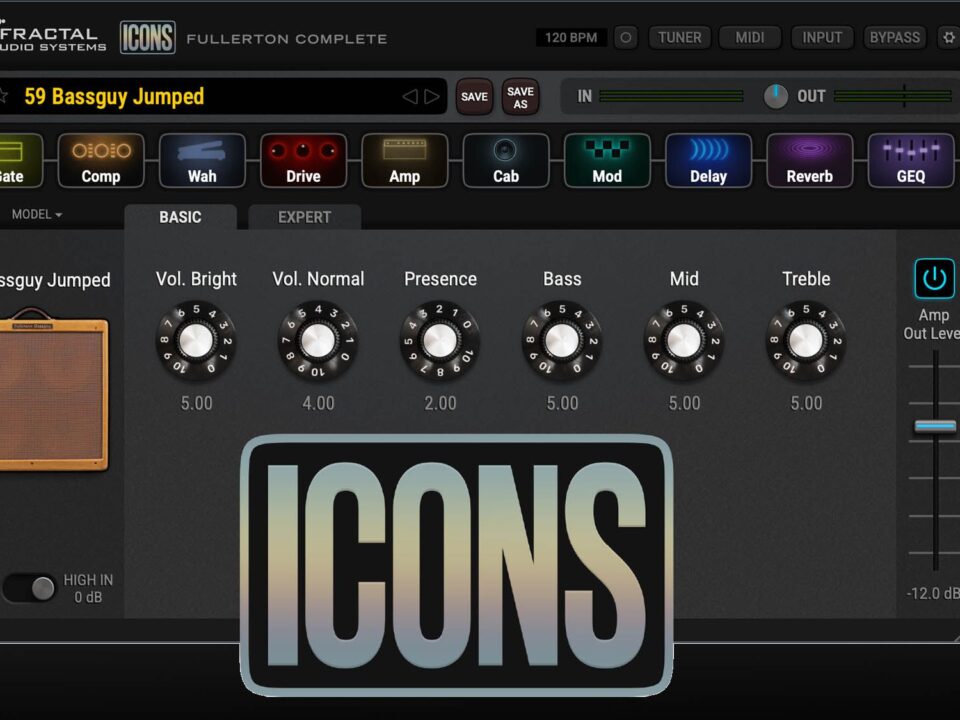960x720 pixels.
Task: Select the Drive block icon
Action: pos(303,160)
